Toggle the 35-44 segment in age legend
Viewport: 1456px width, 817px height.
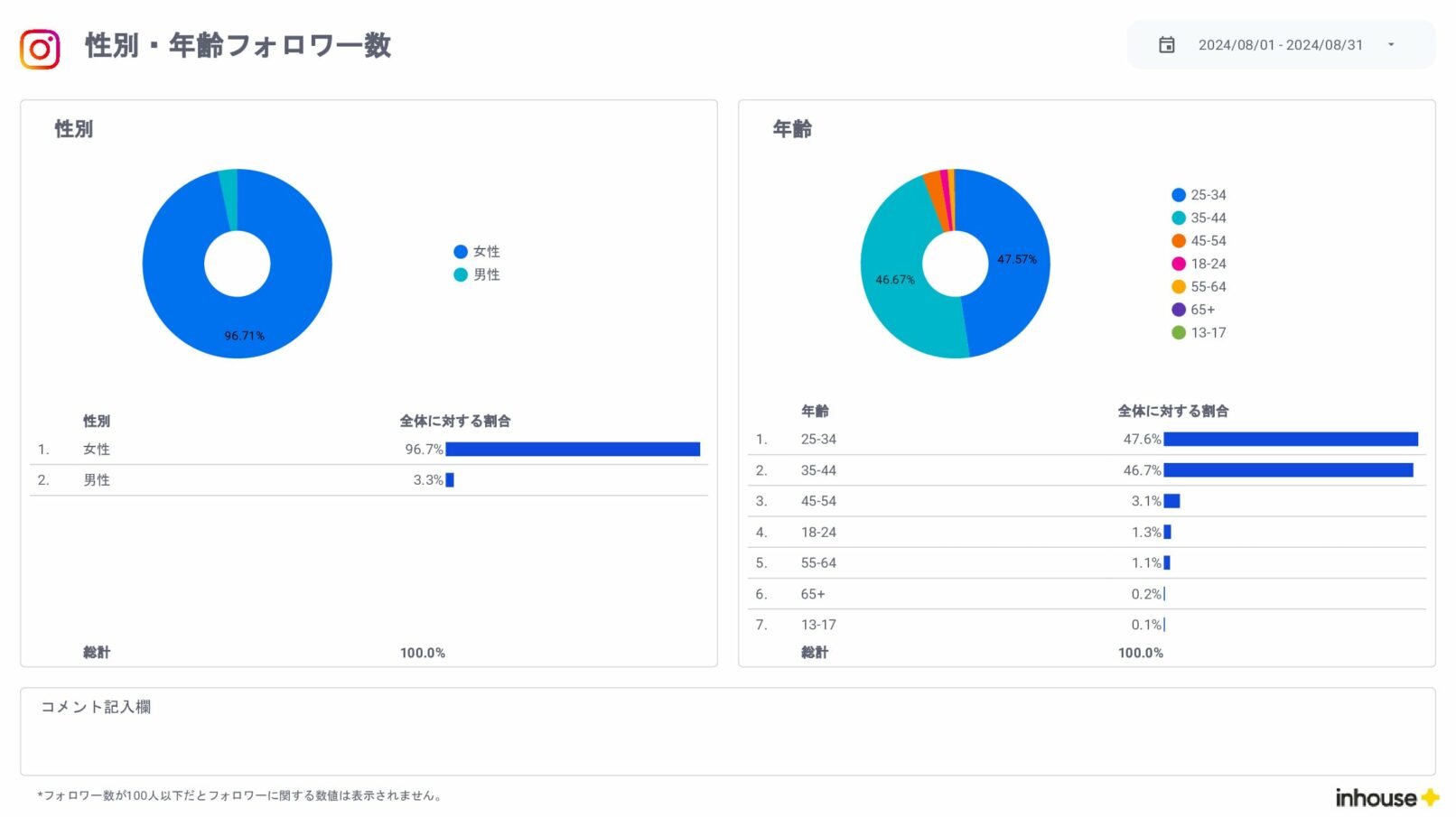tap(1176, 218)
